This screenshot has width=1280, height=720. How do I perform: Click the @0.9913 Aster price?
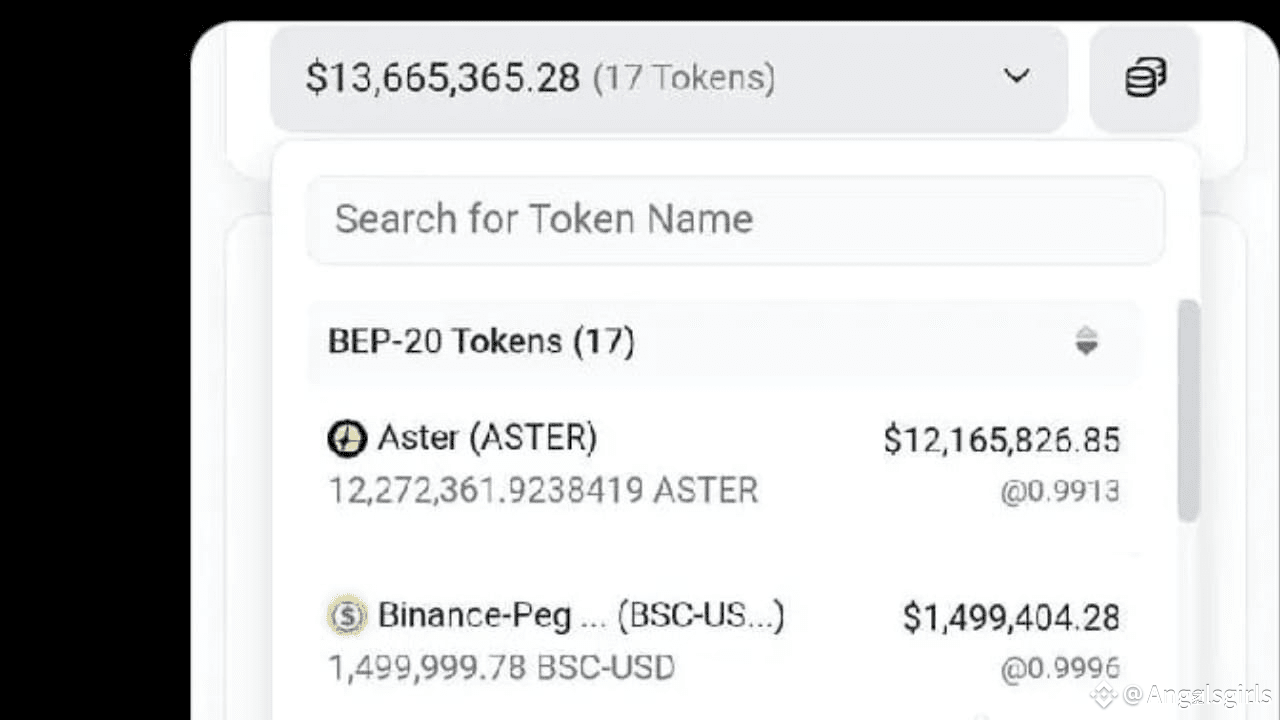[1059, 491]
